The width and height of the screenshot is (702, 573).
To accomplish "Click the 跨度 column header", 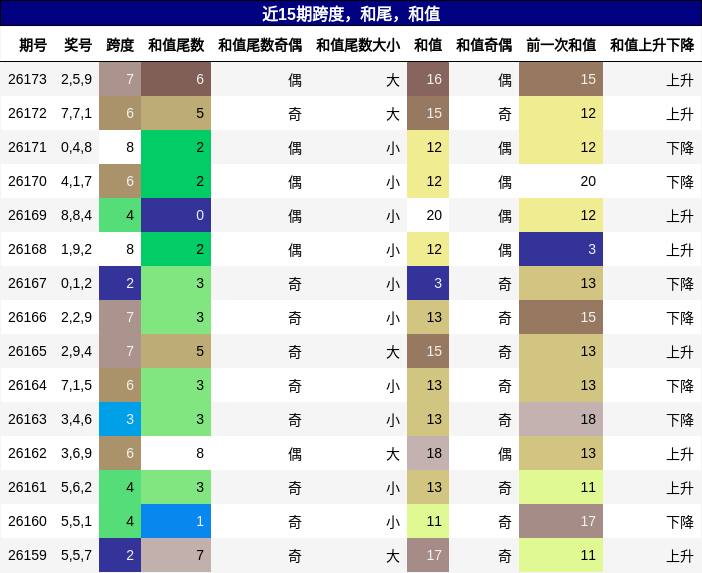I will pos(120,45).
